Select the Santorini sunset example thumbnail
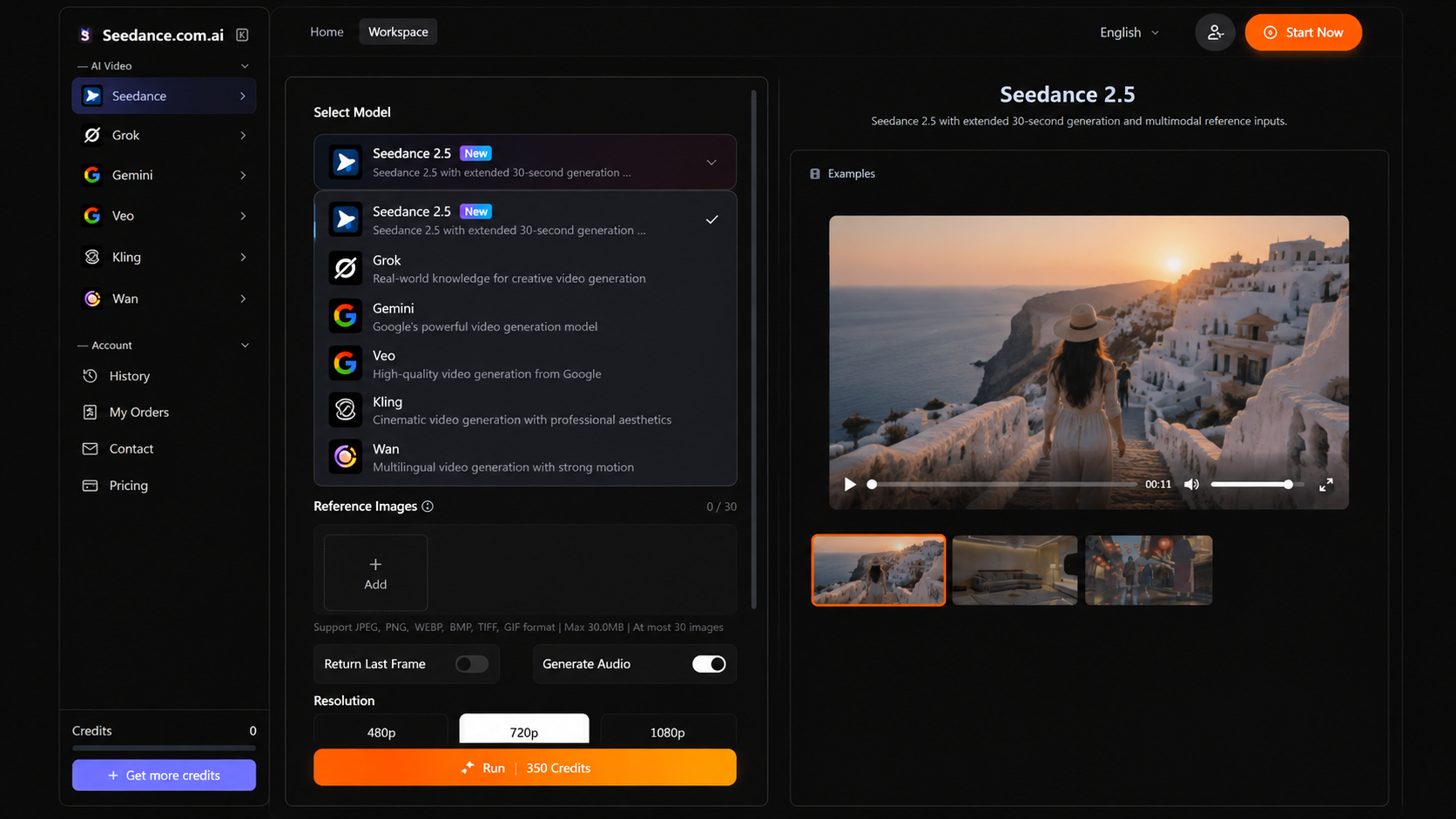Viewport: 1456px width, 819px height. pos(879,570)
